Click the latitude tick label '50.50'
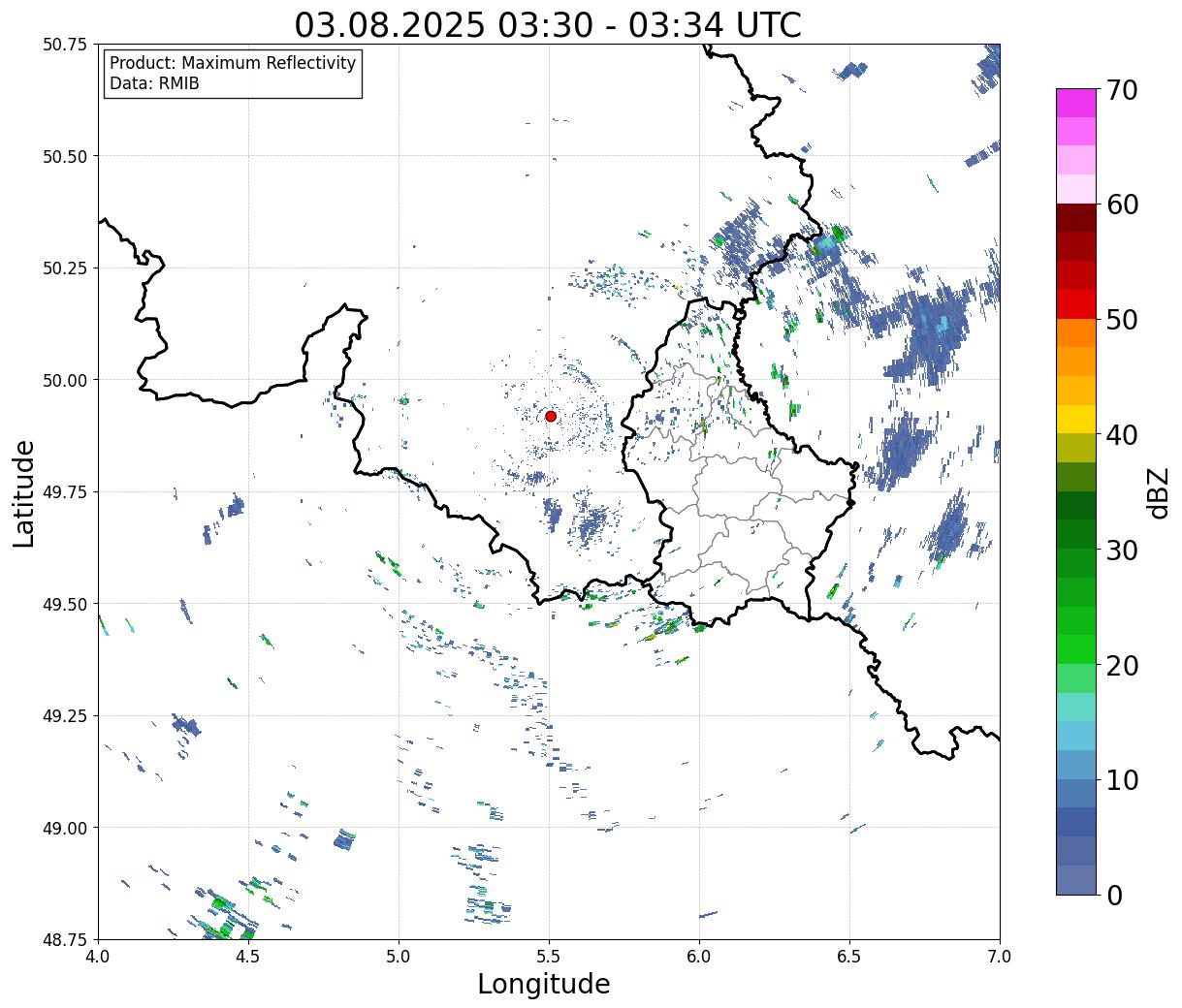The width and height of the screenshot is (1182, 1008). point(65,156)
